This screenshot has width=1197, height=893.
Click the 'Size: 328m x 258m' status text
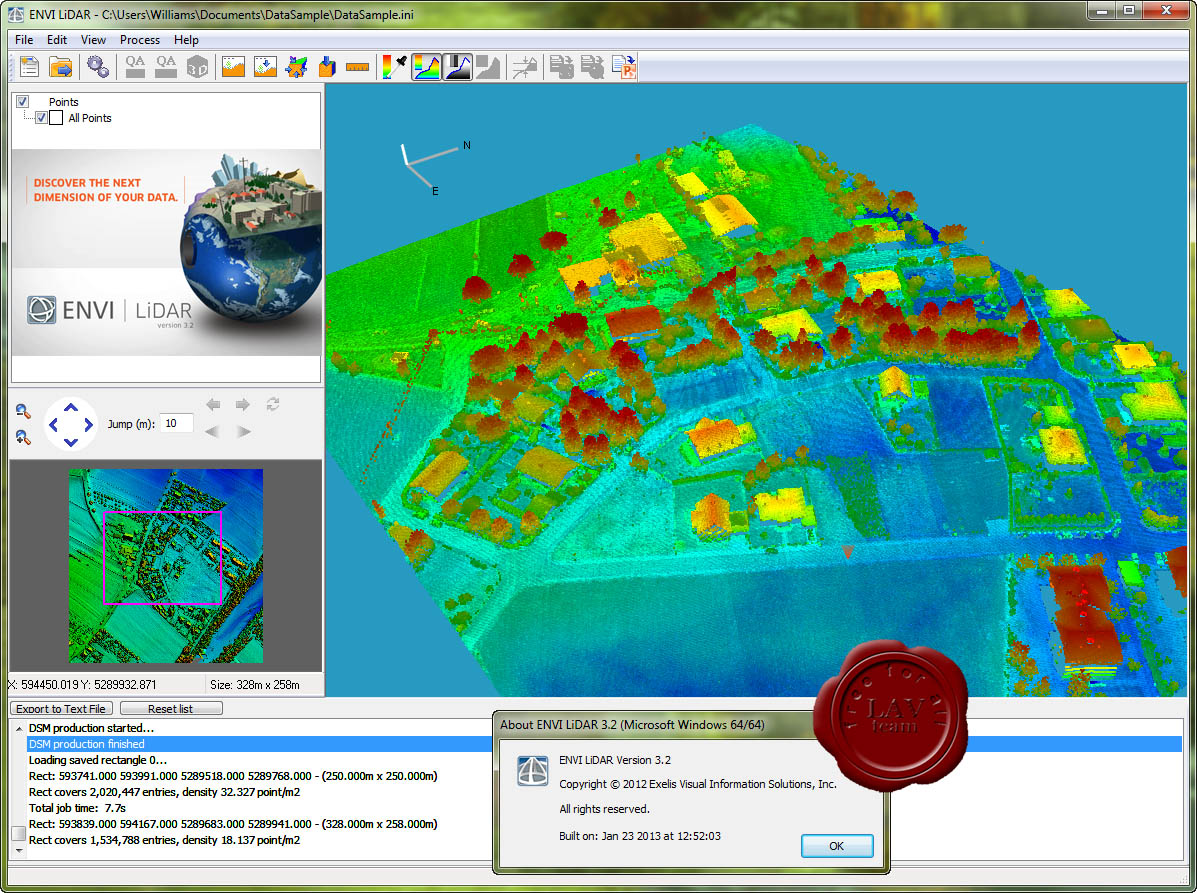255,685
